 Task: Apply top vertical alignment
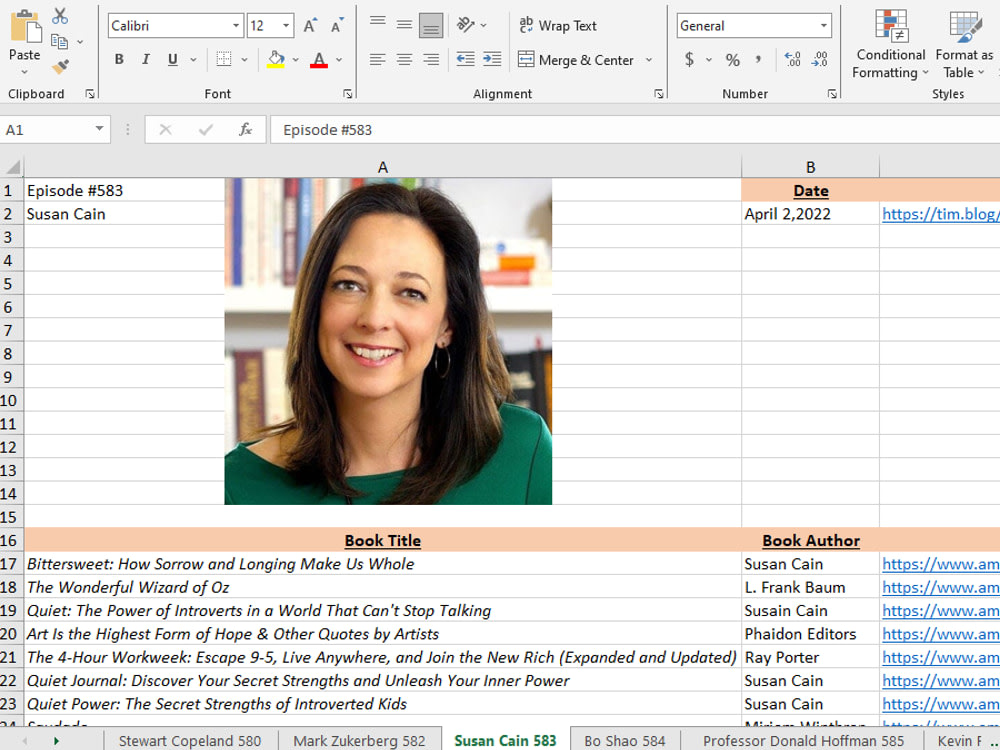click(378, 25)
